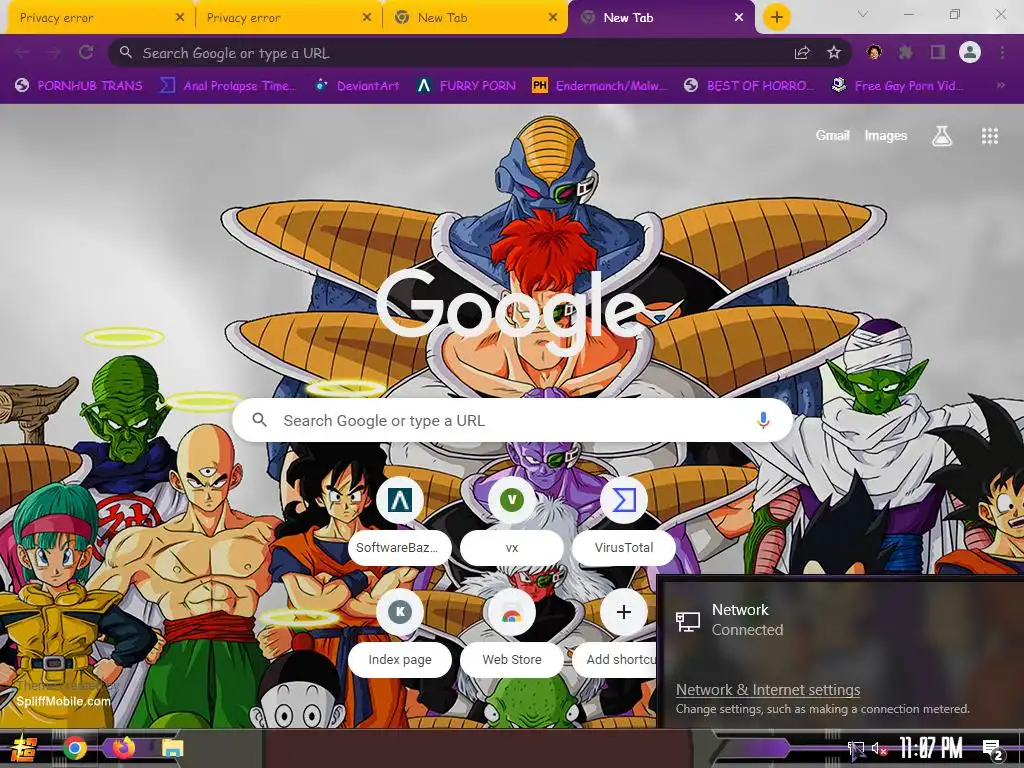Screen dimensions: 1024x768
Task: Launch Chrome from the taskbar
Action: [x=75, y=748]
